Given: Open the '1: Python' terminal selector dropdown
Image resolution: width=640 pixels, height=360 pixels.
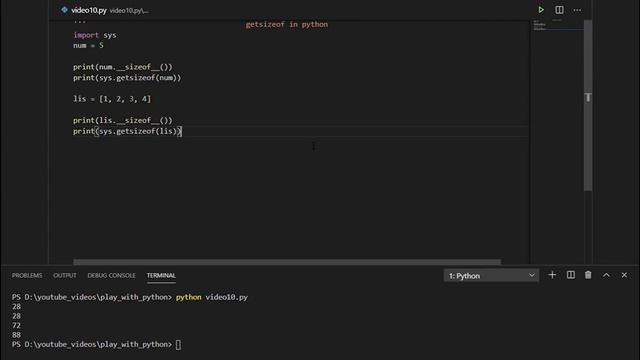Looking at the screenshot, I should [x=491, y=276].
